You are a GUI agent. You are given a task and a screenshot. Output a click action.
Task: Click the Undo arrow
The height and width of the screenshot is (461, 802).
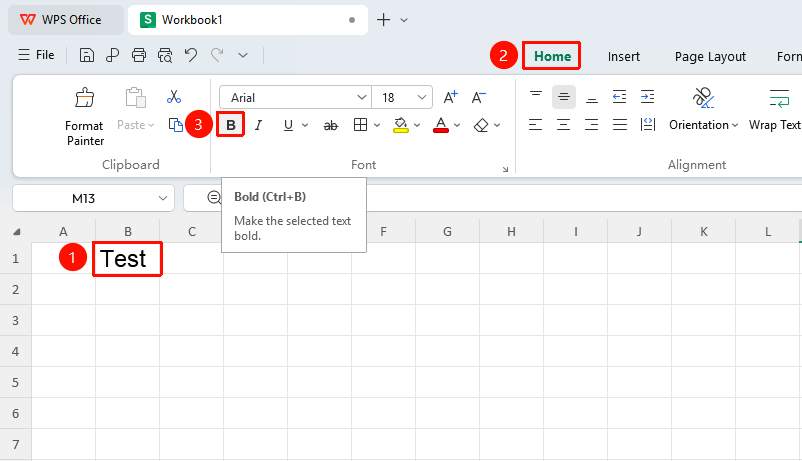(191, 55)
